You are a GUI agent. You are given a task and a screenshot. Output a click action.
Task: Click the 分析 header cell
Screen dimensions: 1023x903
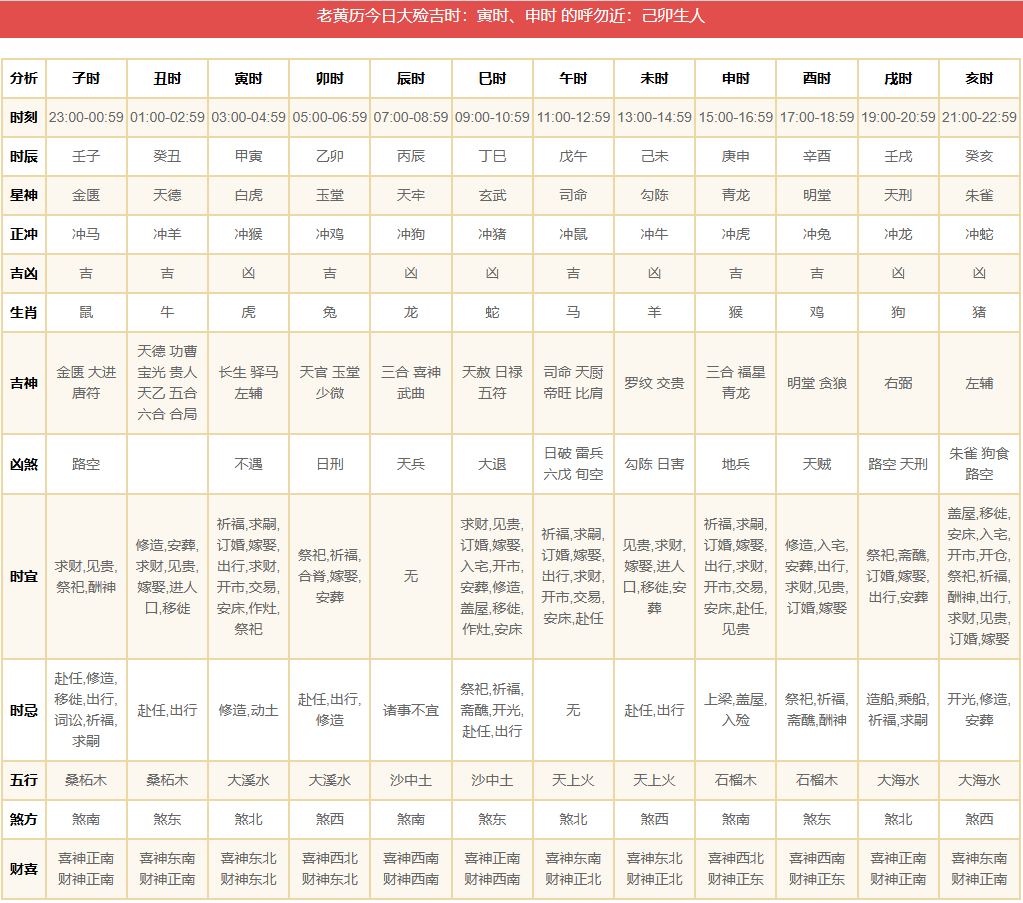click(23, 78)
